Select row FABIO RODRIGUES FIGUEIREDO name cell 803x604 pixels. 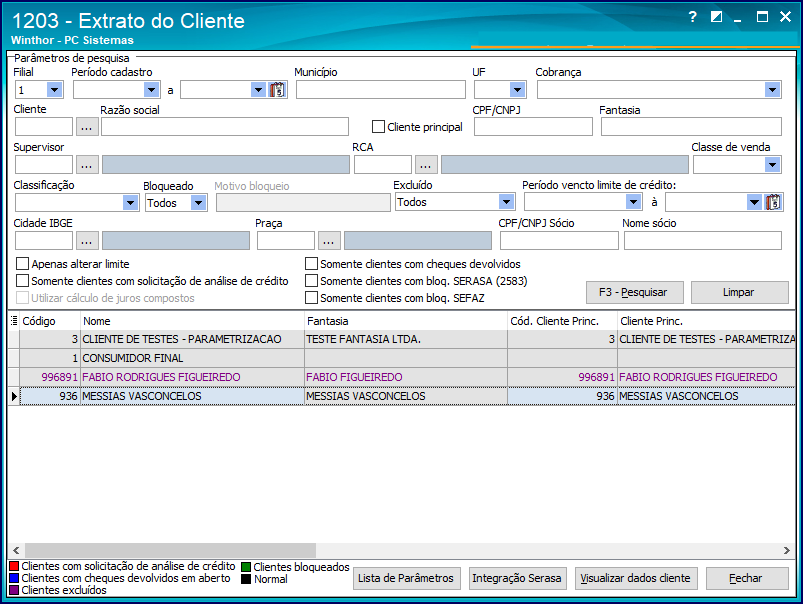click(x=192, y=377)
